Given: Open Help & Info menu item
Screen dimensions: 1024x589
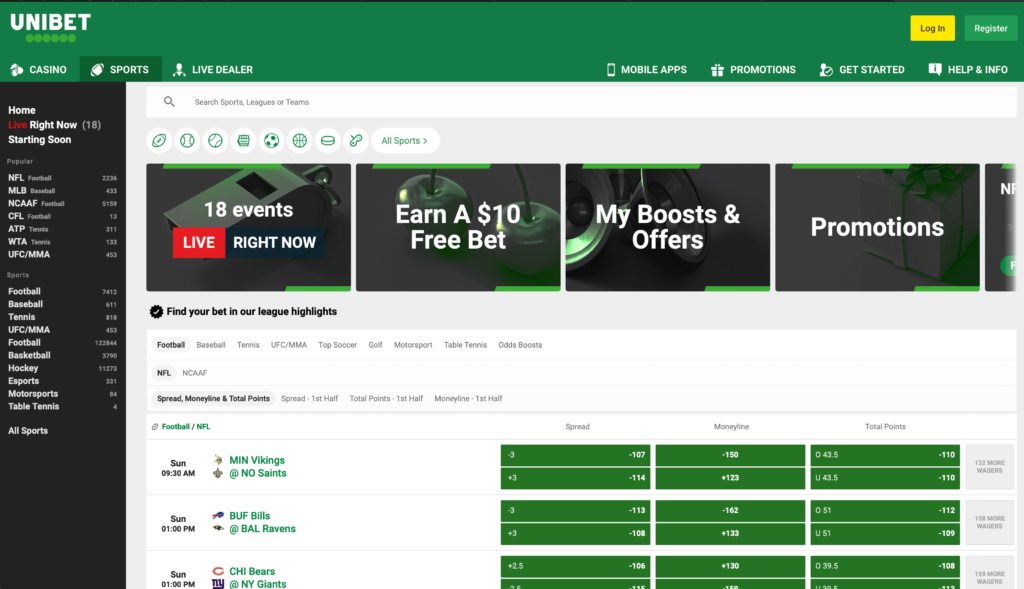Looking at the screenshot, I should [968, 69].
